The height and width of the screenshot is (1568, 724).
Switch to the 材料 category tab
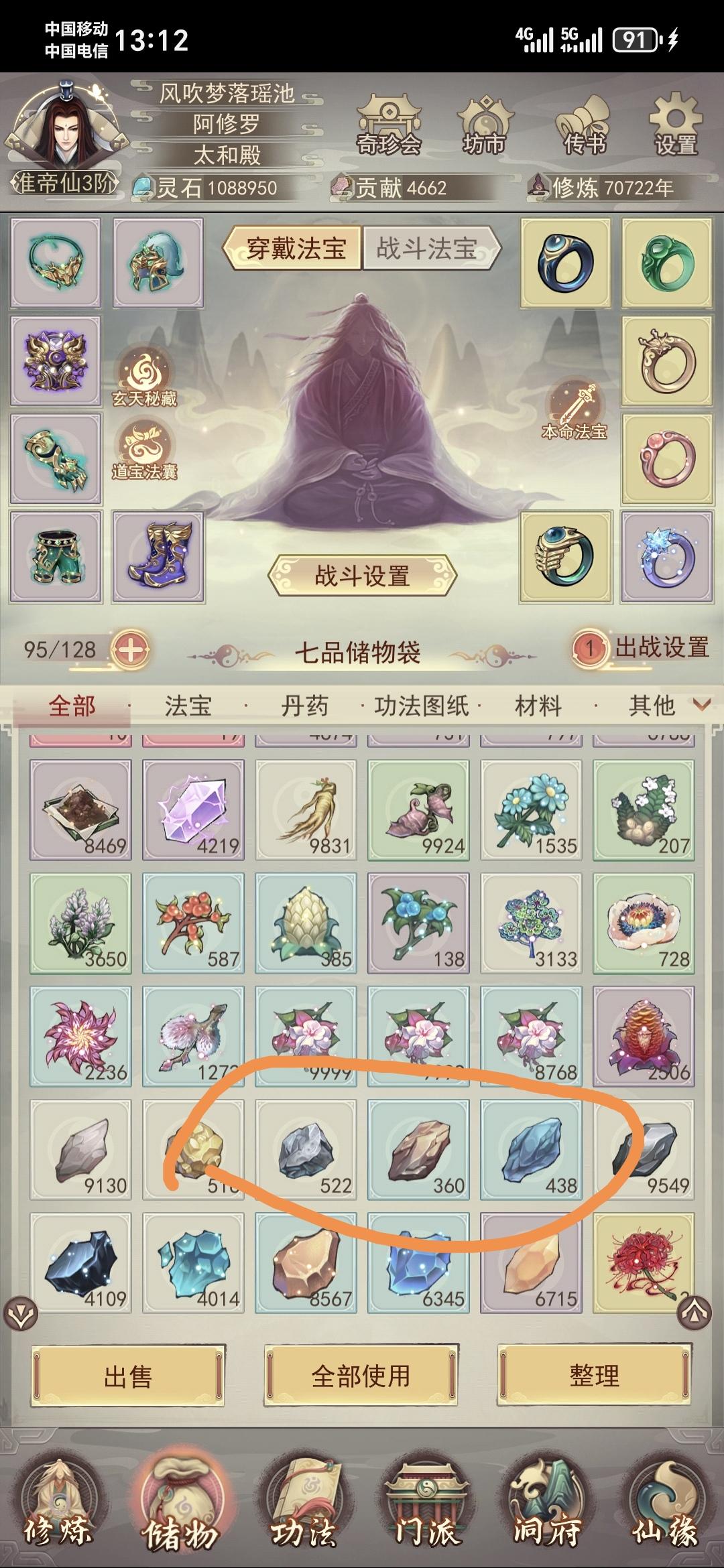tap(538, 706)
